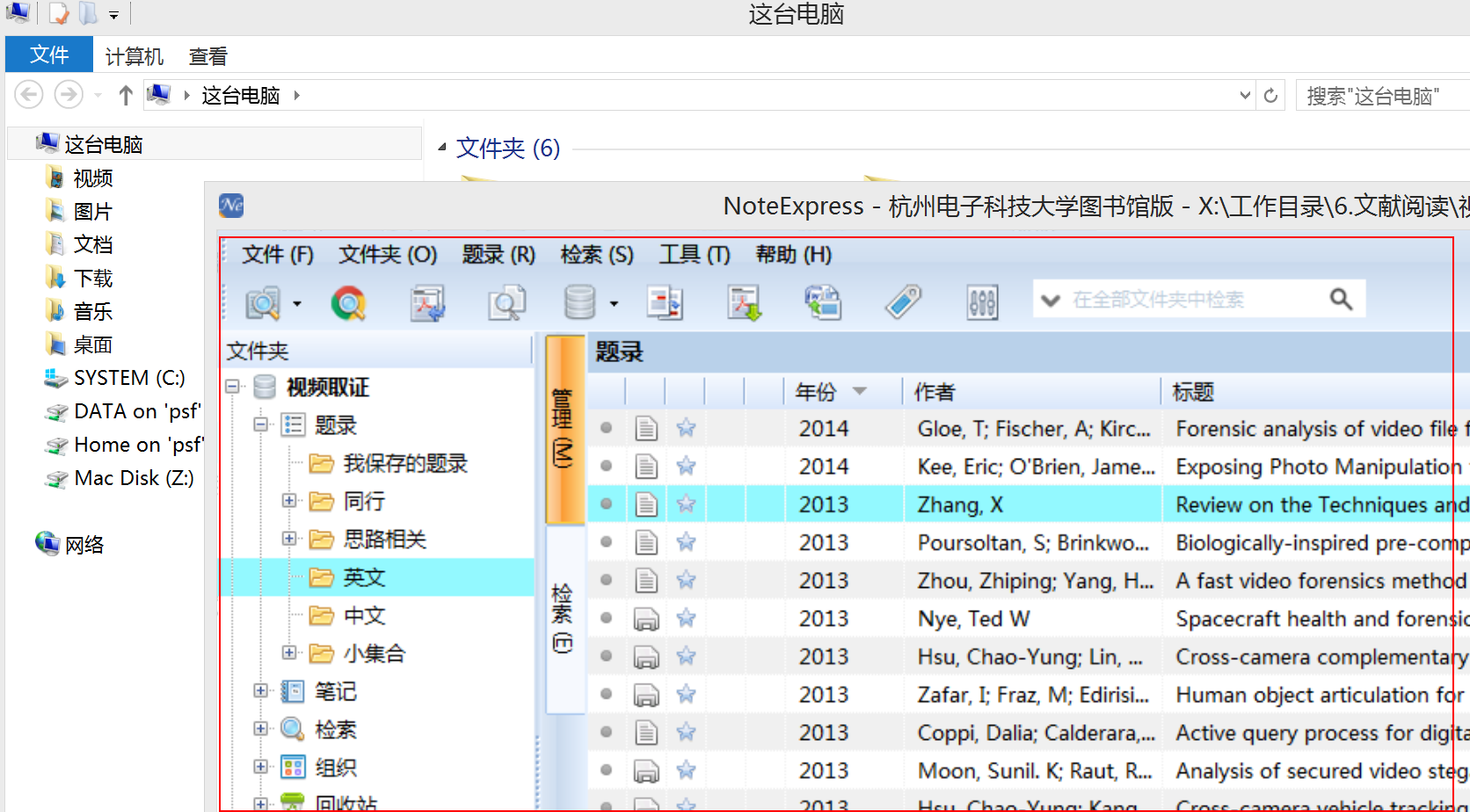Collapse the 文件夹 (6) group in Explorer

442,147
